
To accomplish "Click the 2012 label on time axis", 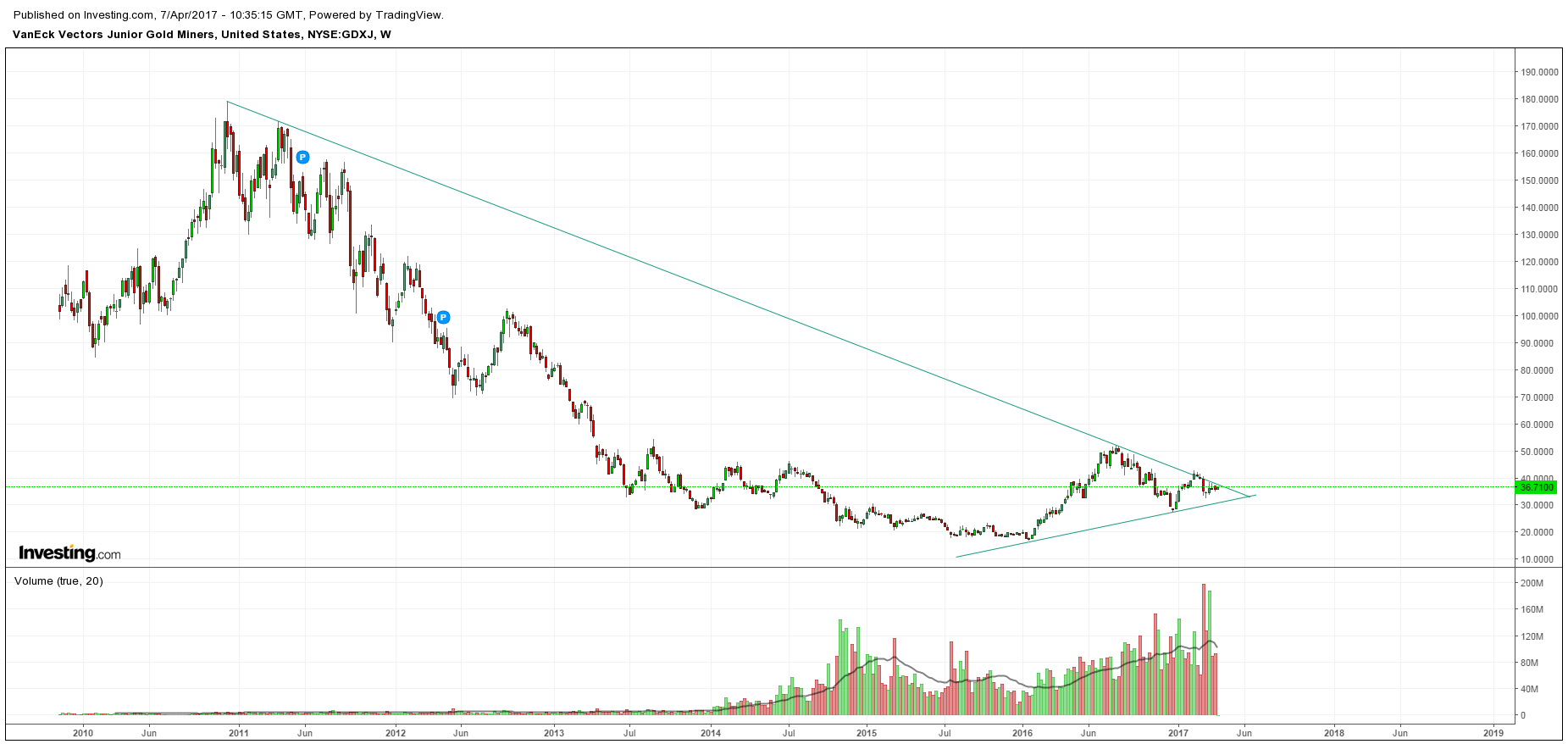I will (396, 733).
